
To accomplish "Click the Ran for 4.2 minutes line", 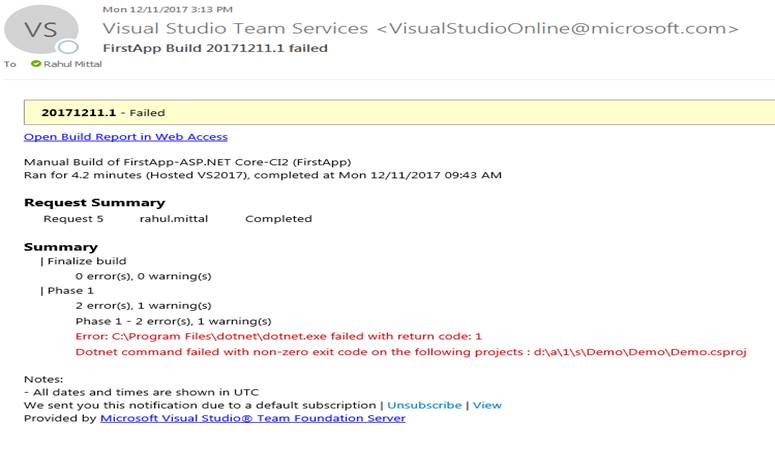I will coord(262,175).
